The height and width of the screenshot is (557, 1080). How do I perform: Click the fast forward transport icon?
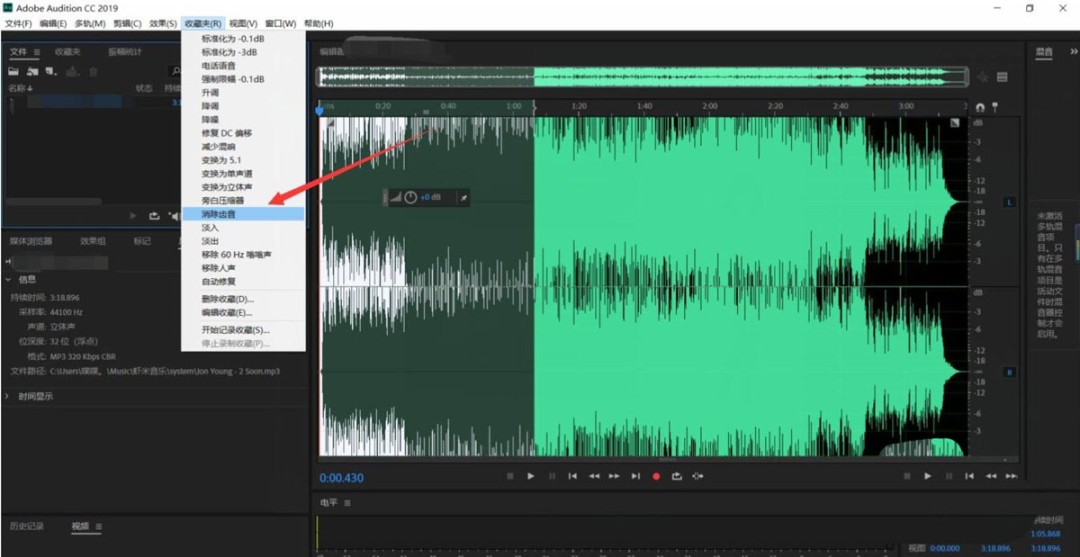615,477
